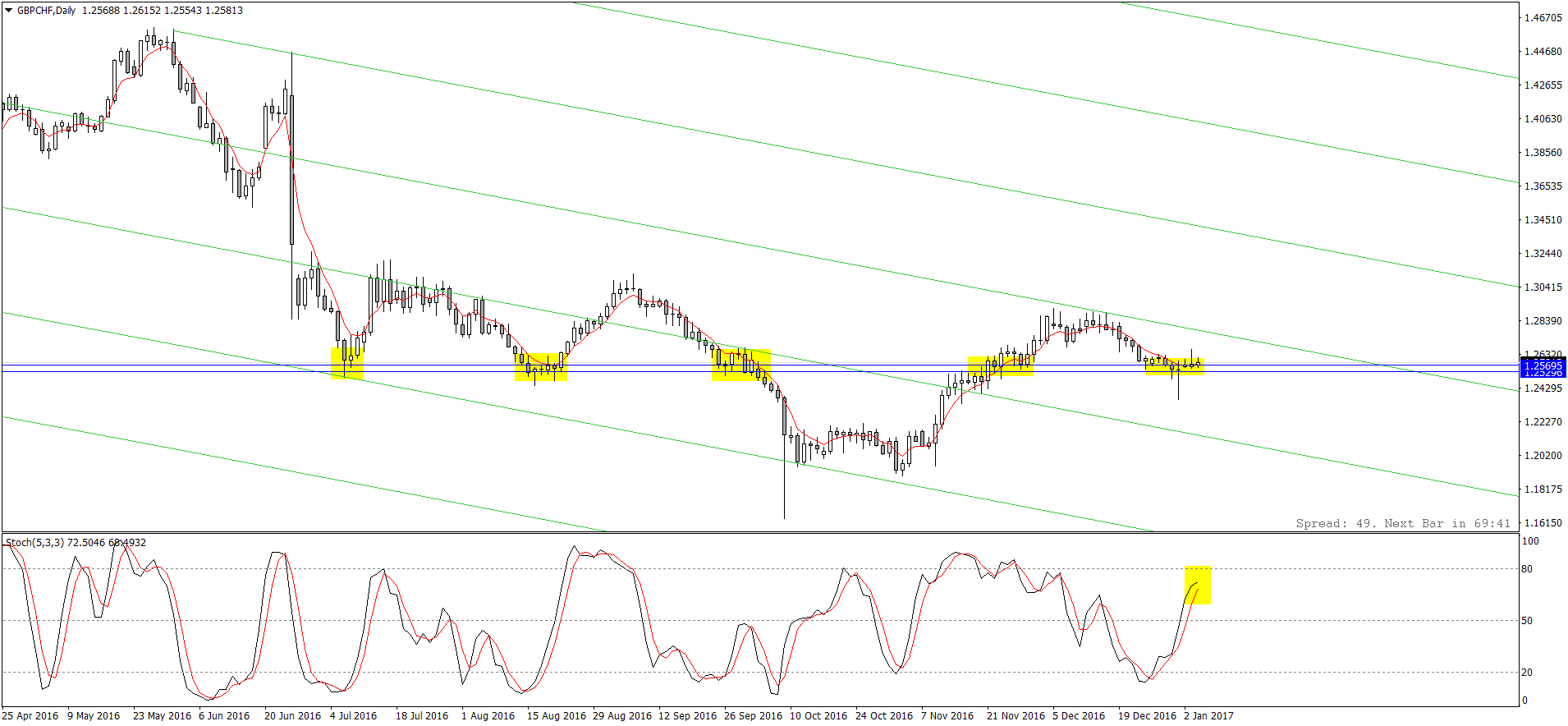Screen dimensions: 1568x726
Task: Click the 25 Apr 2016 date label
Action: (30, 715)
